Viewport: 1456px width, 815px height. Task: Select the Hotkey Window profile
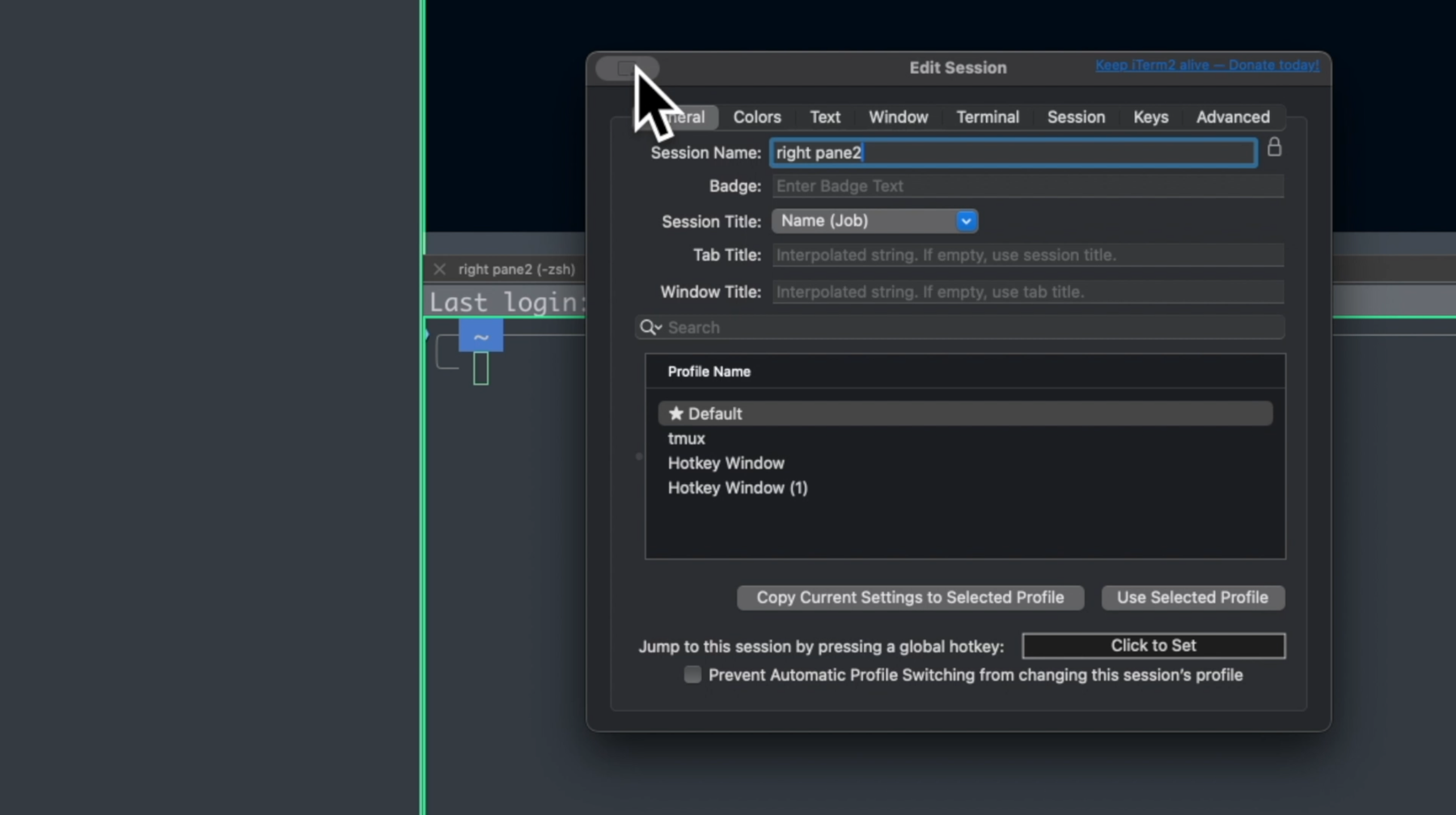726,463
